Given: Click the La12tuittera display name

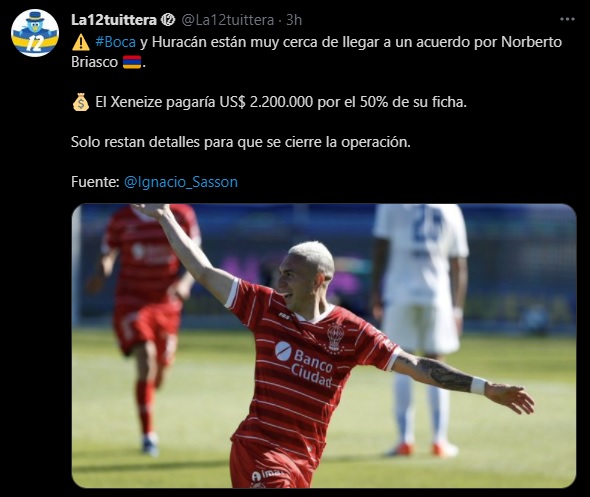Looking at the screenshot, I should click(x=114, y=20).
